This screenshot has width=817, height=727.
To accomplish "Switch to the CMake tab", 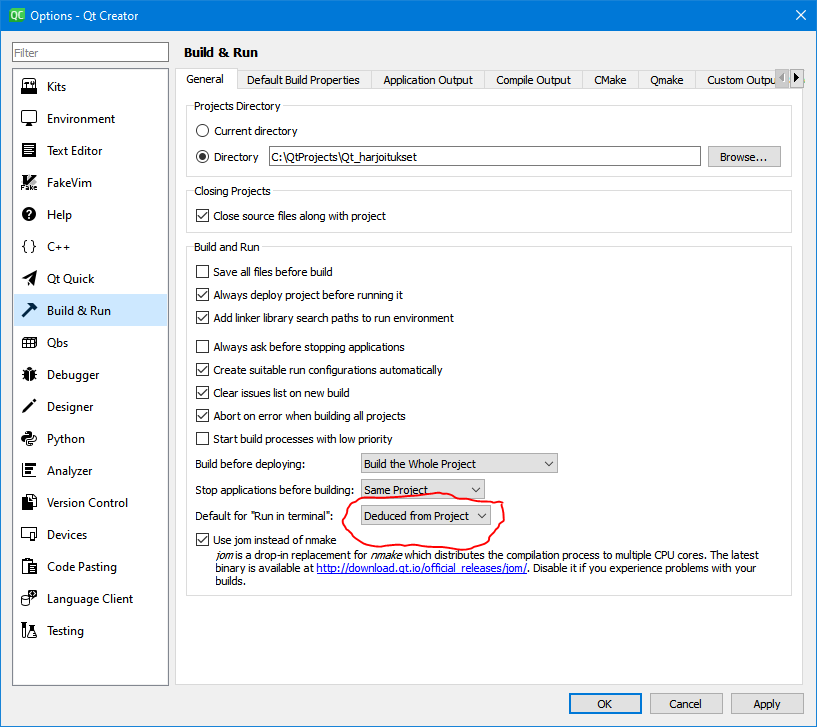I will coord(610,80).
